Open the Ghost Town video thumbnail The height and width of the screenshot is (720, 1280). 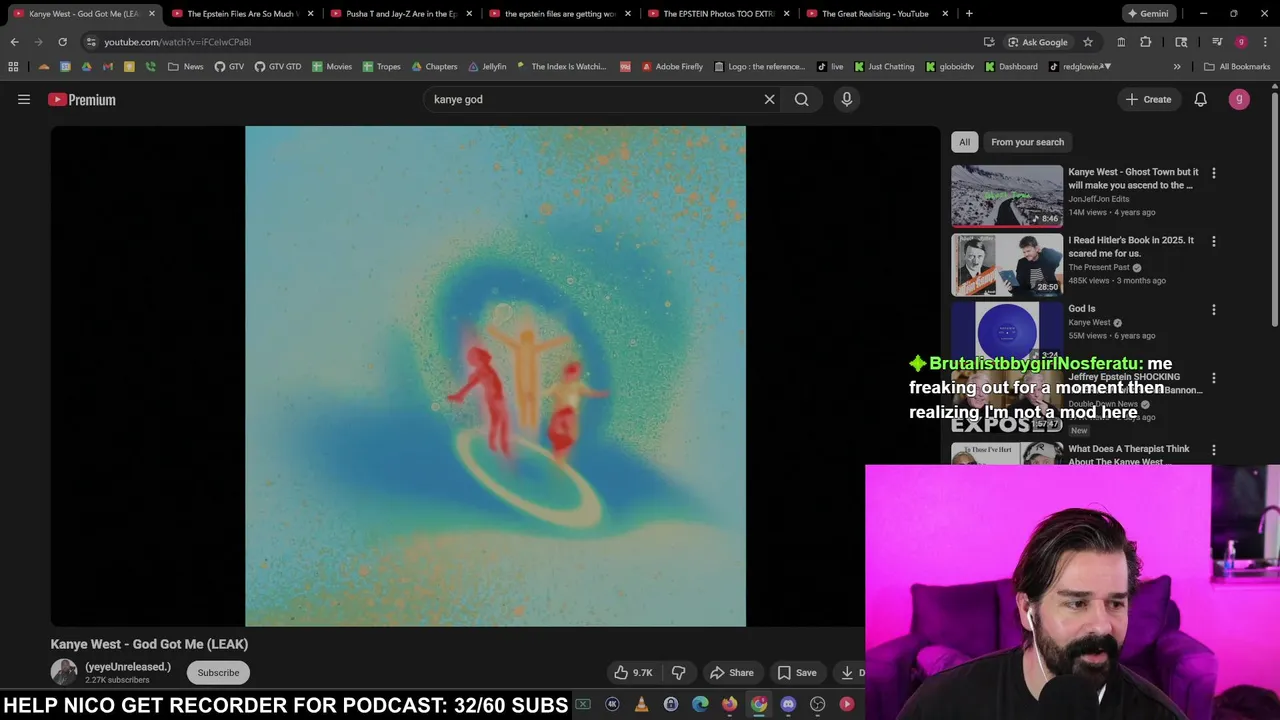click(1006, 196)
